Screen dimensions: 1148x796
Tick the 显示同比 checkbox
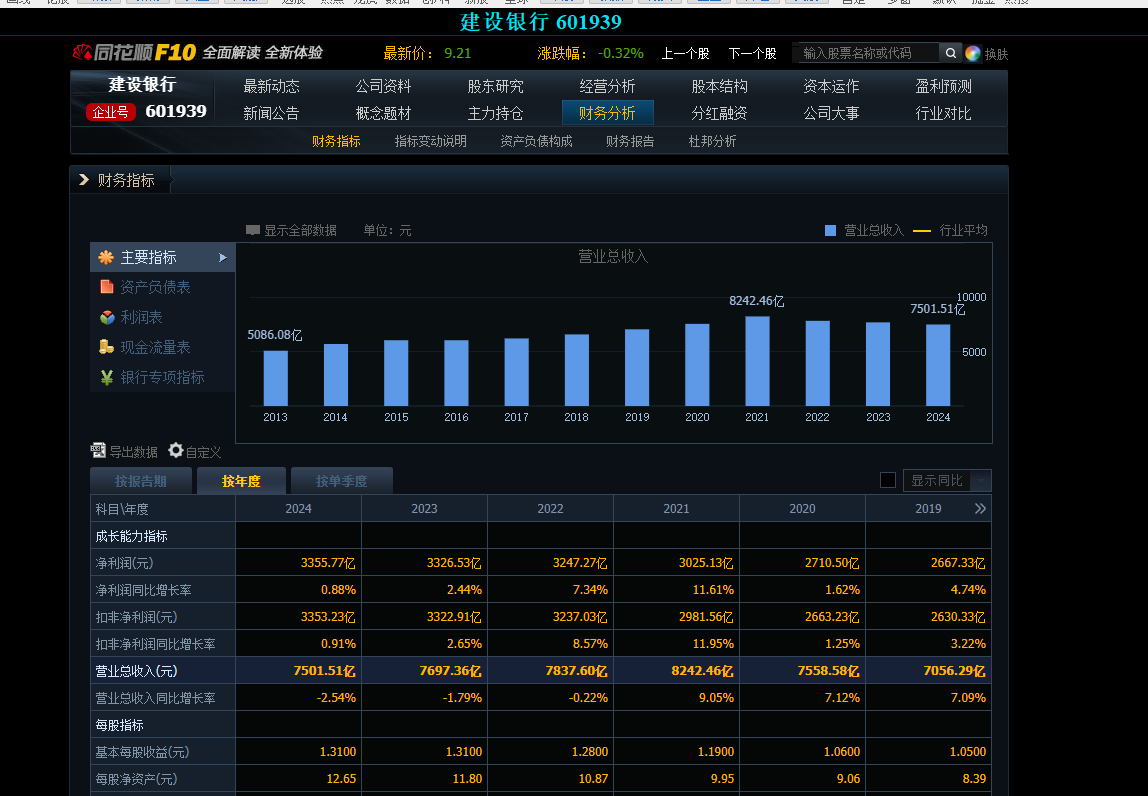(x=887, y=480)
